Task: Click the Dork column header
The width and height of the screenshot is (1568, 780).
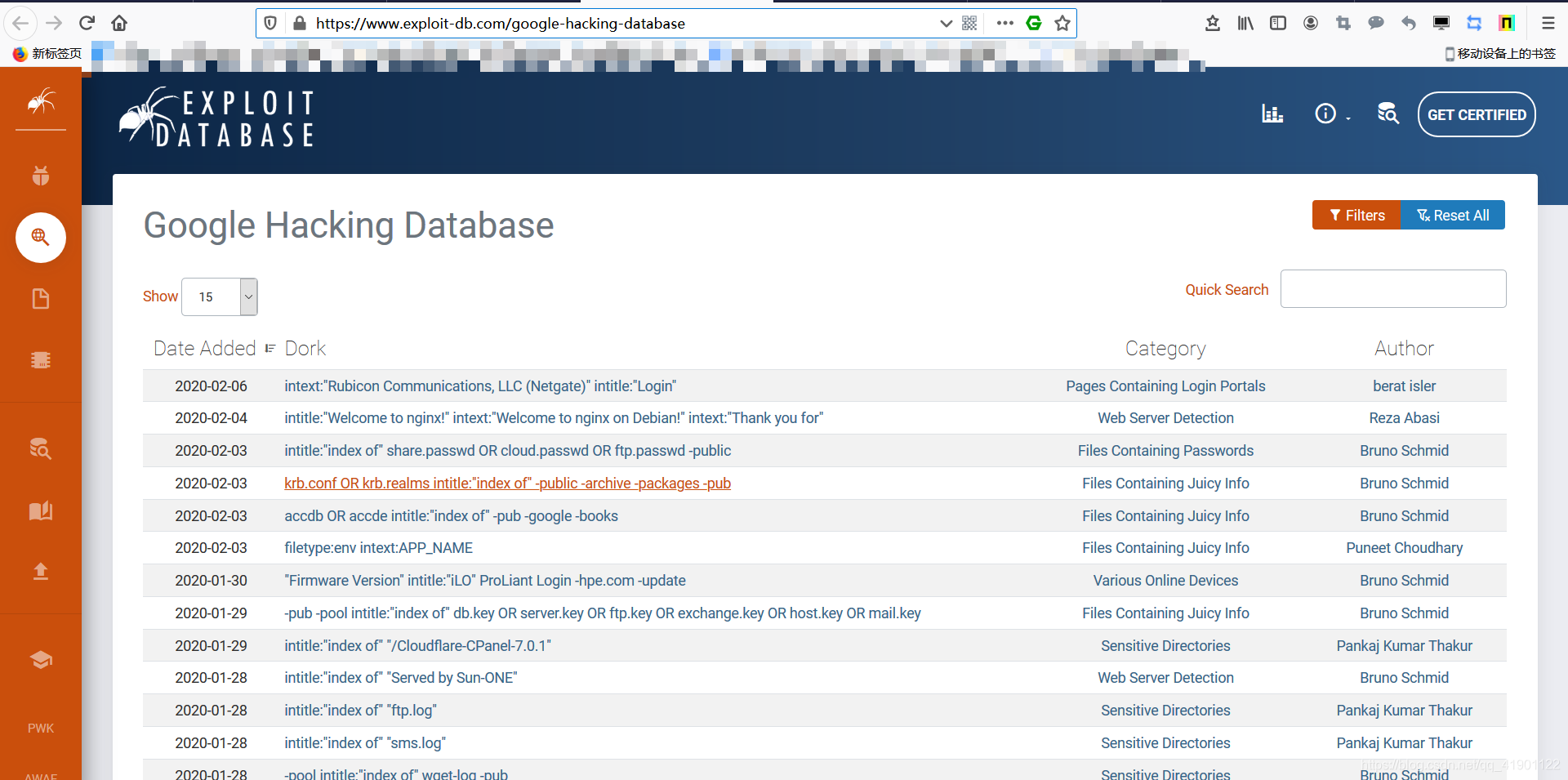Action: point(305,349)
